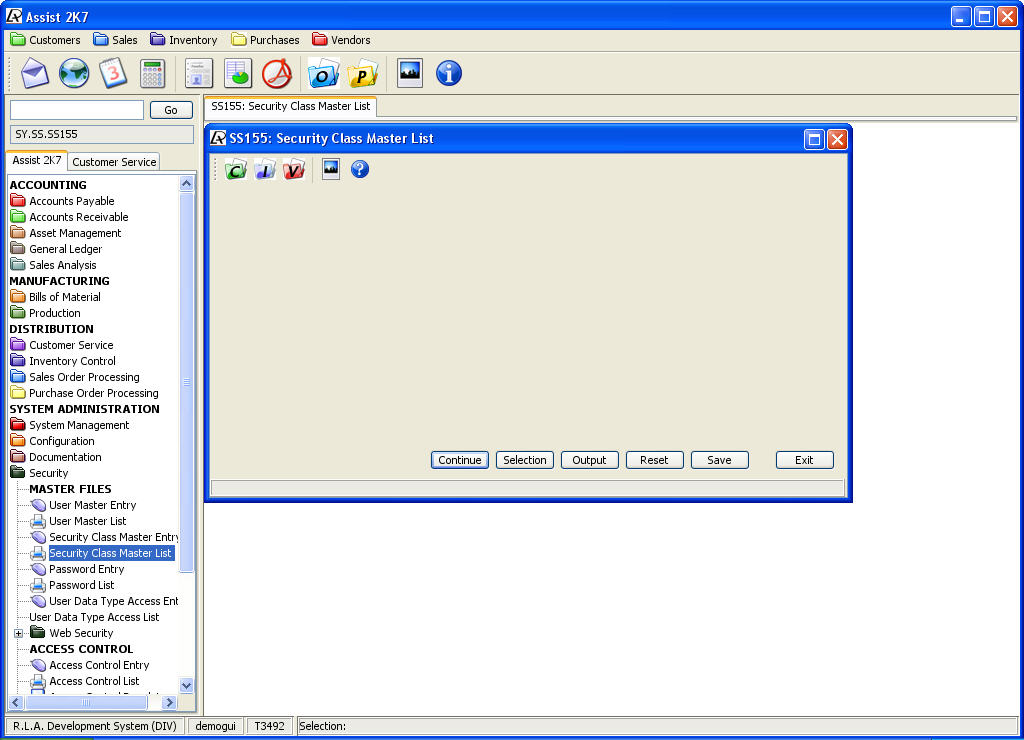Open the Inventory menu
Screen dimensions: 1024x740
click(184, 40)
